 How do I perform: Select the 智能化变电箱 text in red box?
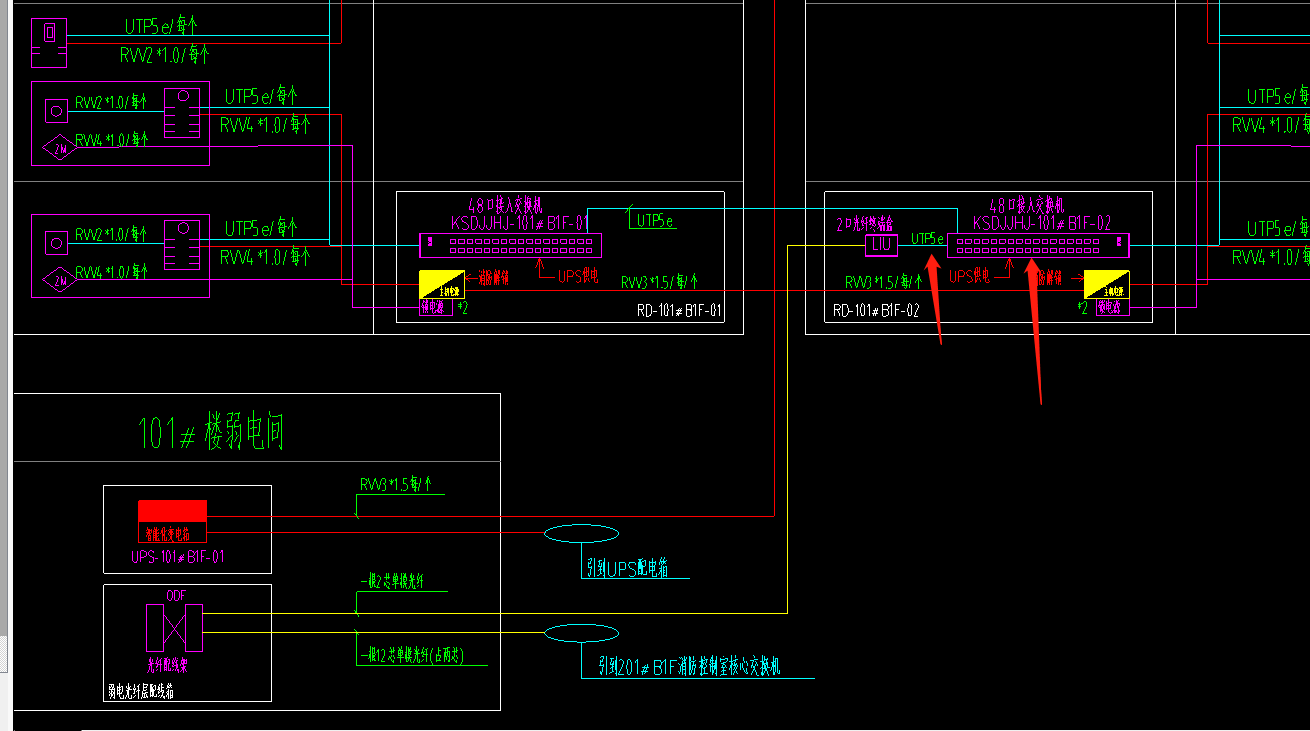[x=167, y=534]
